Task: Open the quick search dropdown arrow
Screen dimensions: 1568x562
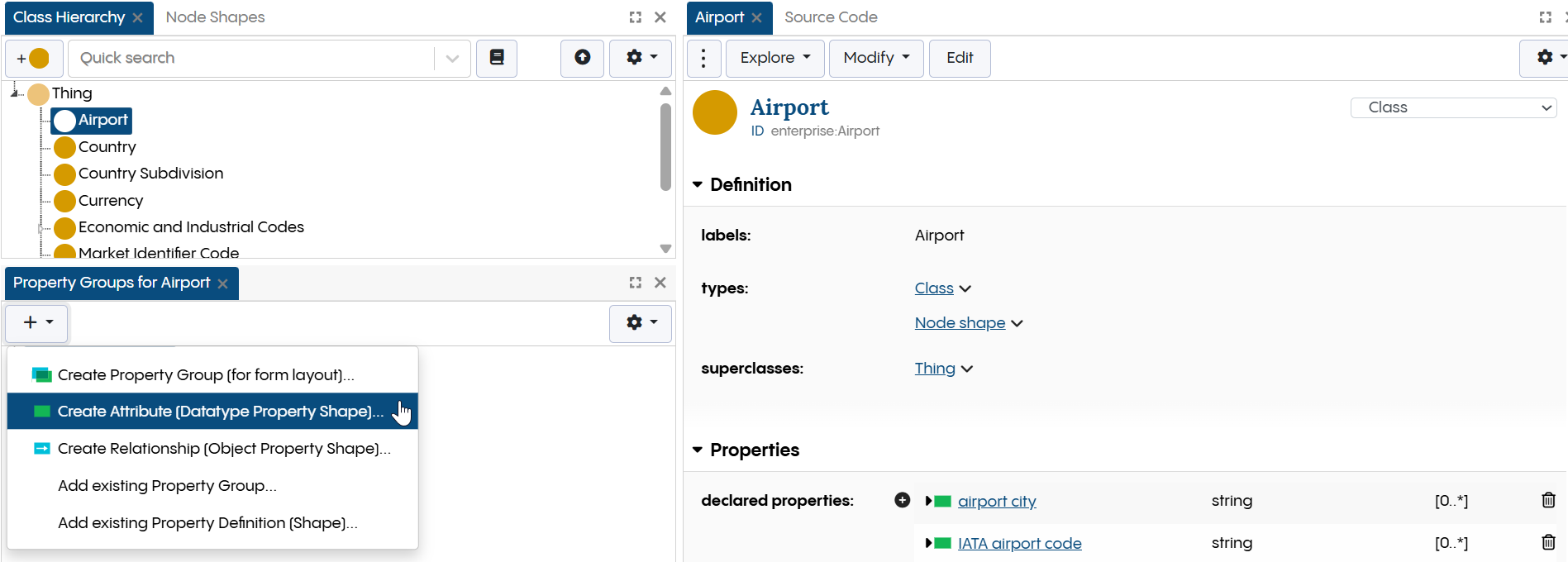Action: click(452, 58)
